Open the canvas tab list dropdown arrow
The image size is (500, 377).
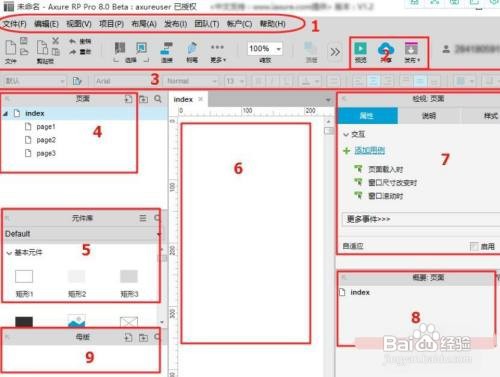click(328, 100)
